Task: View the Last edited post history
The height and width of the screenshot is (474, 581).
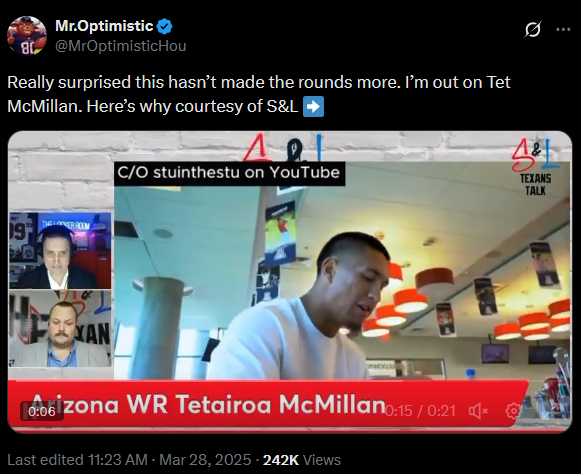Action: click(77, 460)
